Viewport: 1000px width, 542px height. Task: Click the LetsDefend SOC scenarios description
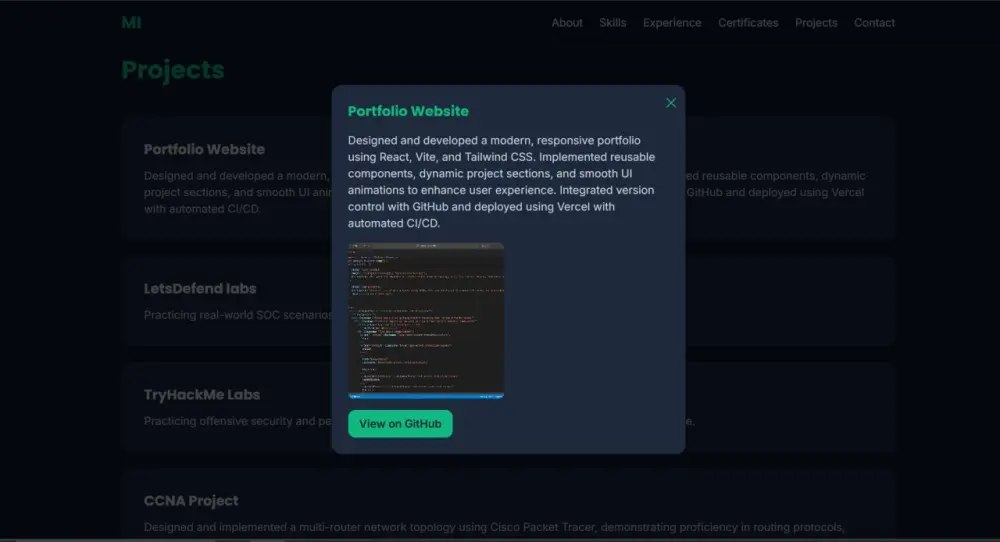(x=237, y=315)
